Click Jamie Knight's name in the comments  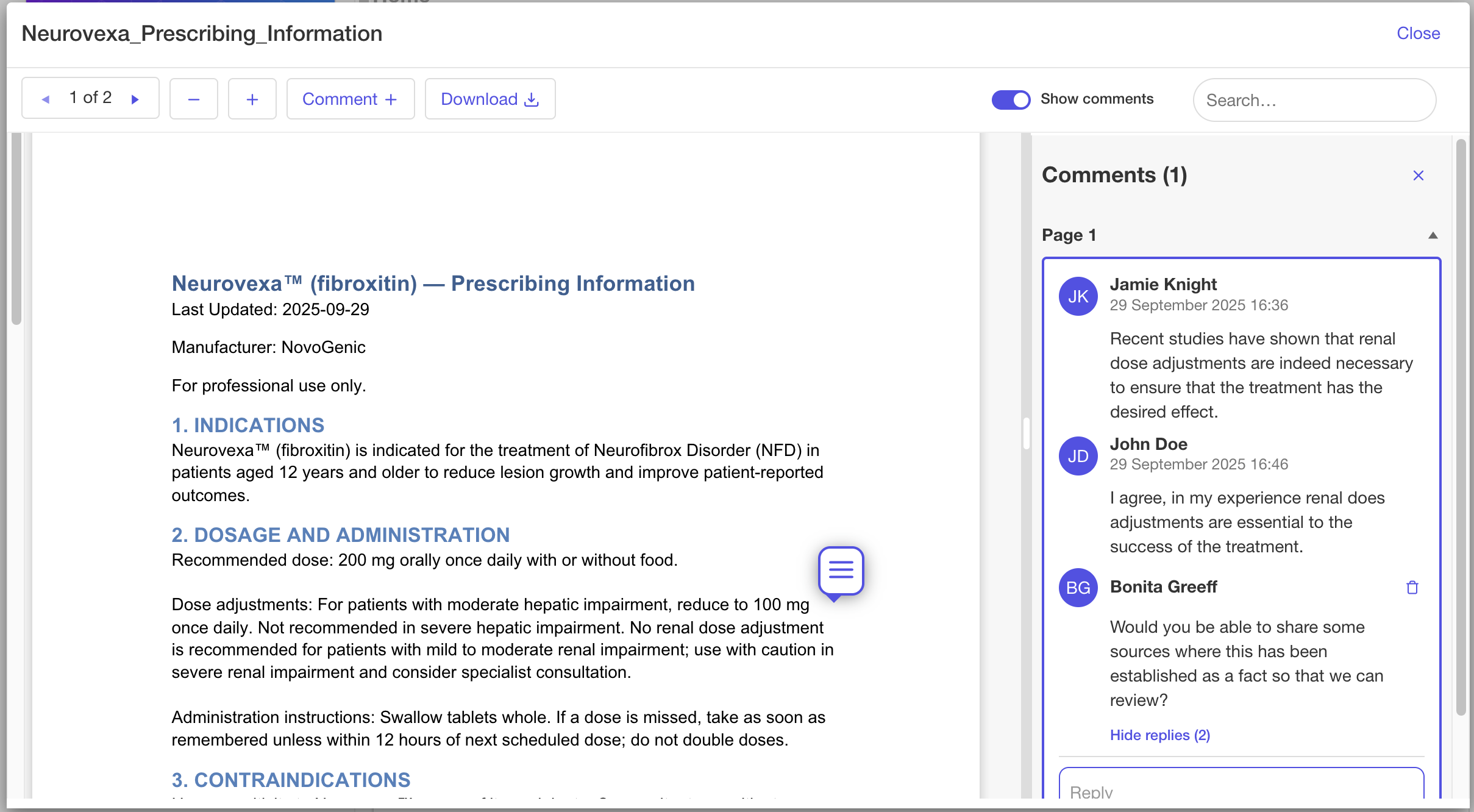click(x=1163, y=284)
